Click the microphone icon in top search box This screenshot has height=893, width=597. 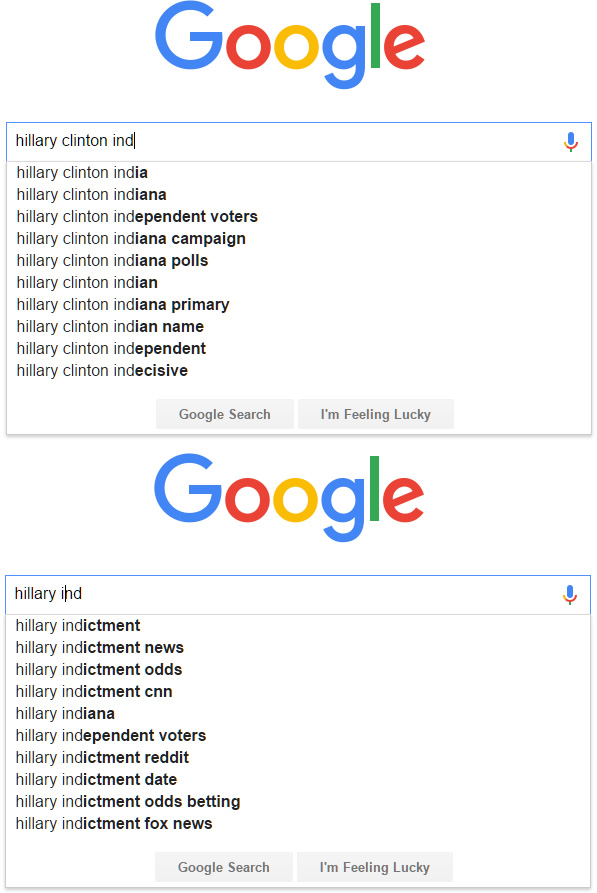pyautogui.click(x=571, y=142)
